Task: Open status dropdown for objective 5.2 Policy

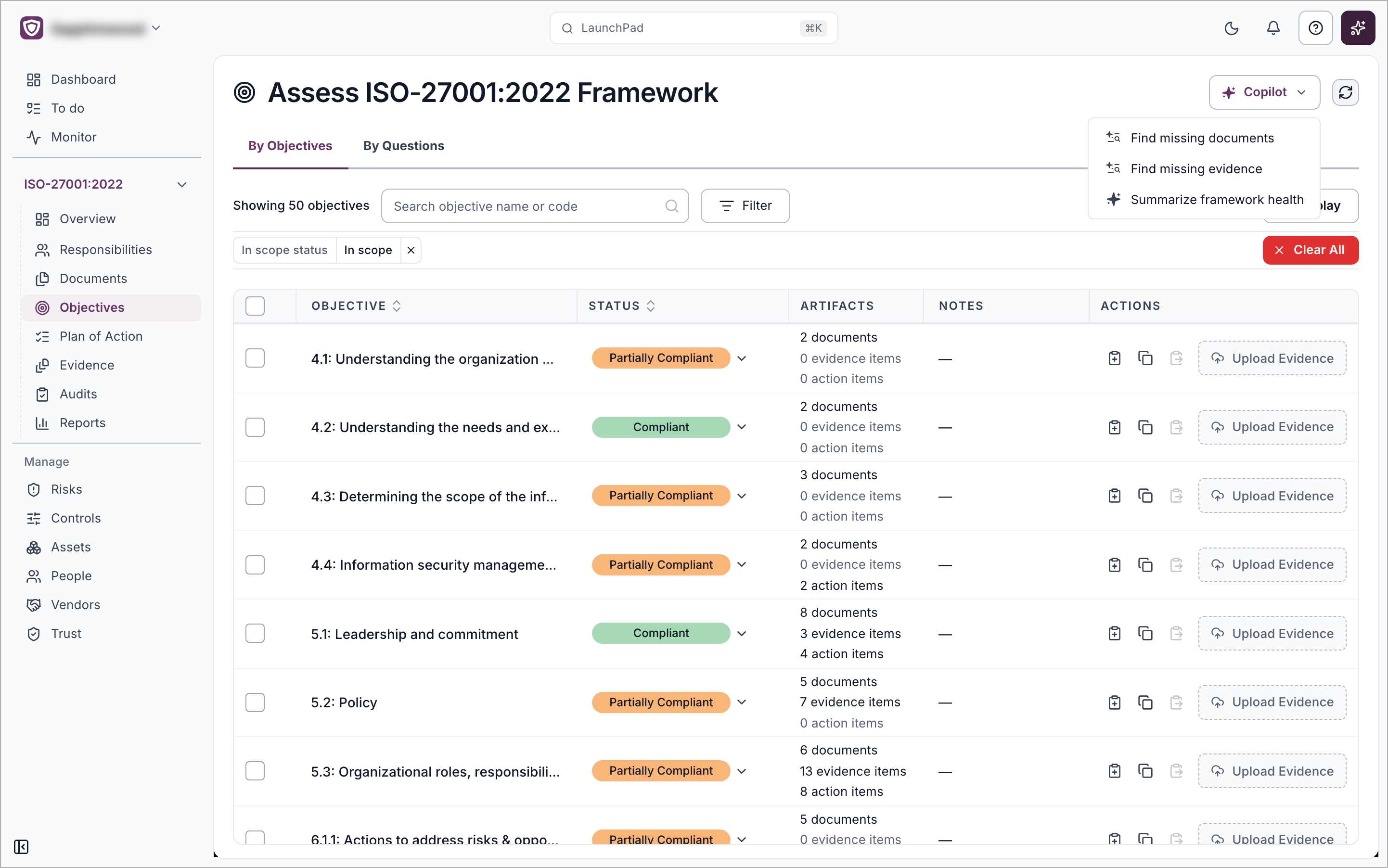Action: tap(741, 702)
